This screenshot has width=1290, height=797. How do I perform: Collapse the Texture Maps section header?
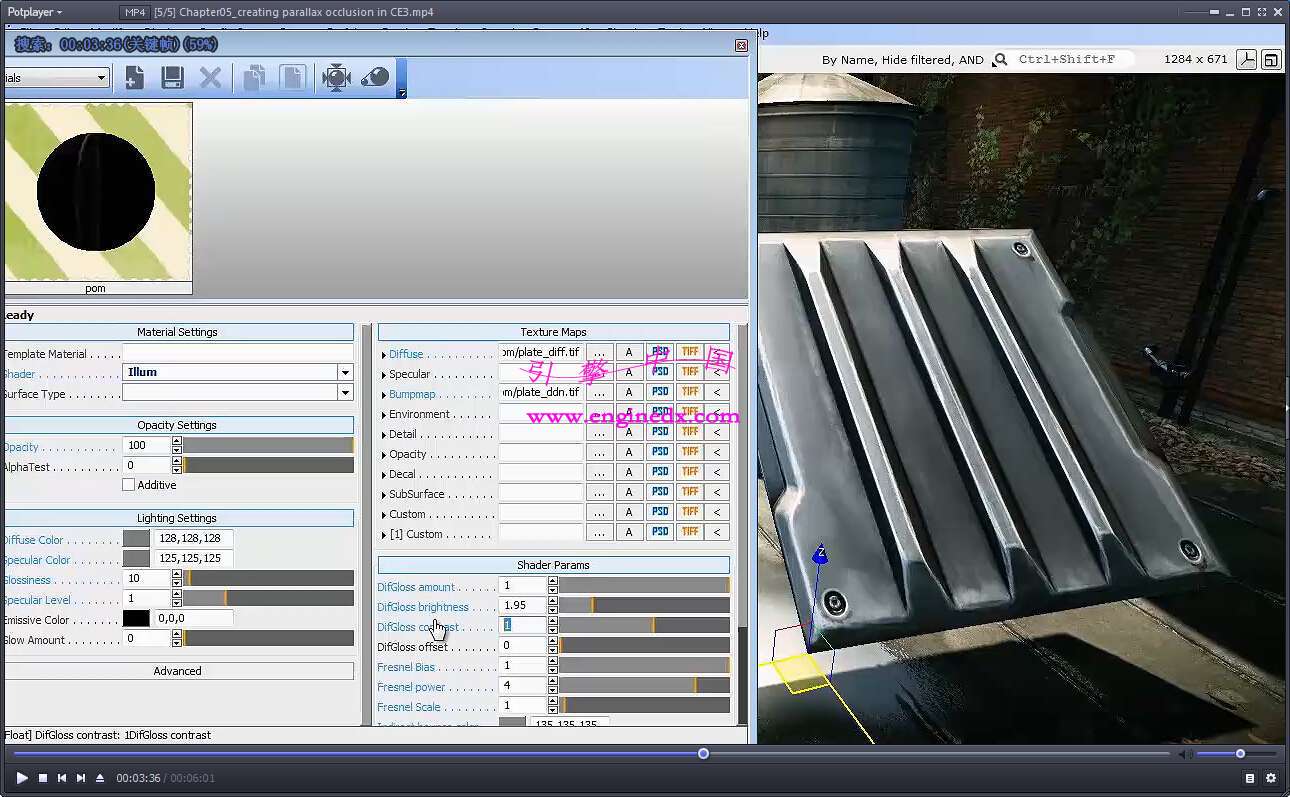click(x=554, y=332)
